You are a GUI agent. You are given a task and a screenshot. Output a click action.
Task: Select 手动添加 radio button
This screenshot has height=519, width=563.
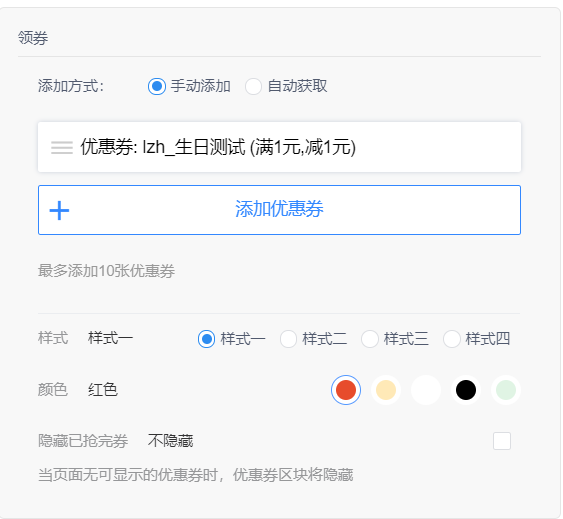point(157,87)
